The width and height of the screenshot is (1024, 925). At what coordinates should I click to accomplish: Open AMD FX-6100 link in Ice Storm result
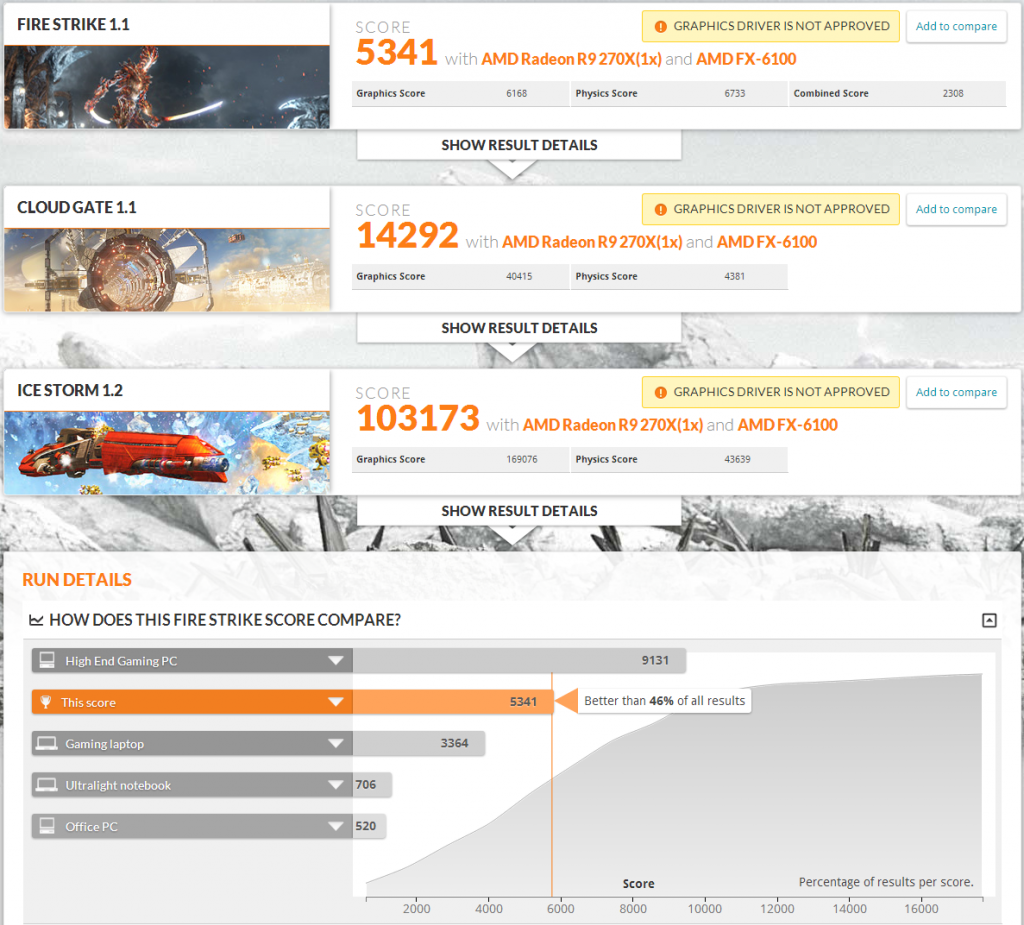point(788,425)
